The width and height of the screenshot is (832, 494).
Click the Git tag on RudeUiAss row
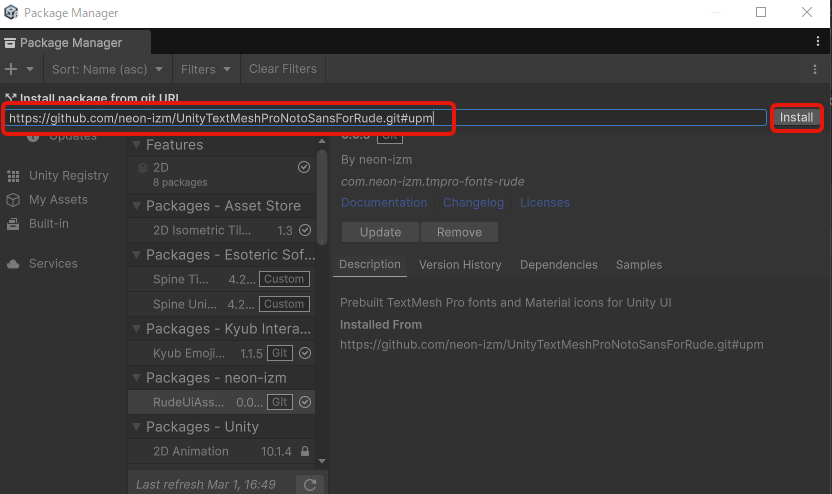(x=280, y=402)
